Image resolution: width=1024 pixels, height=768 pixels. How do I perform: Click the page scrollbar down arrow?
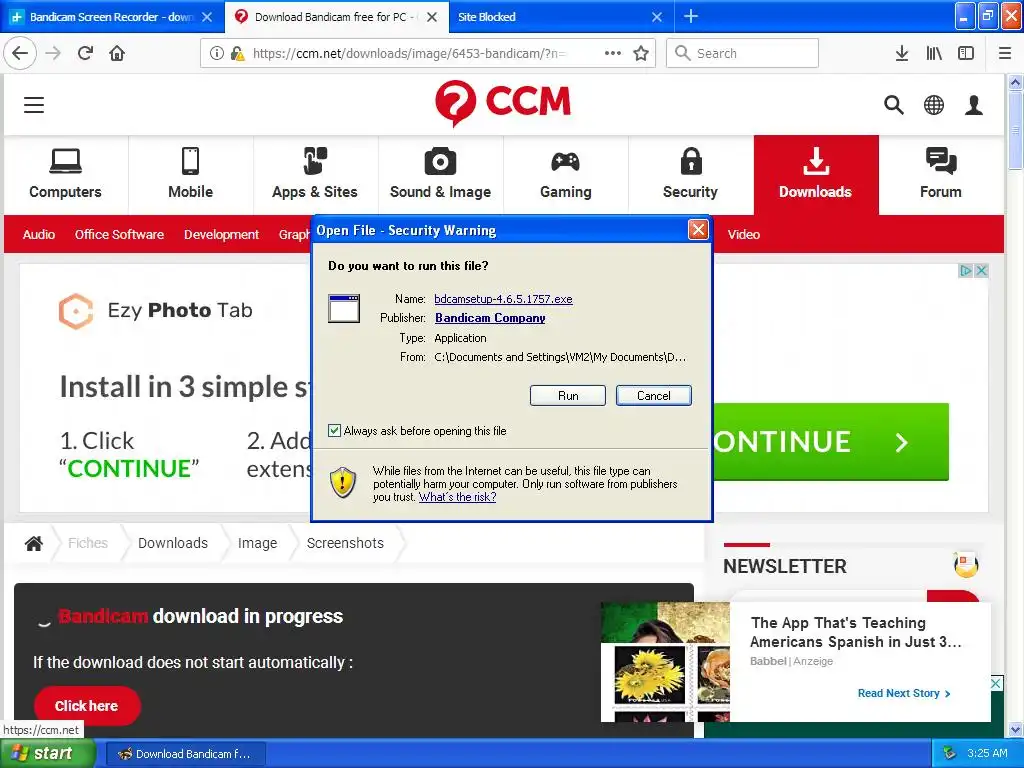pos(1015,729)
